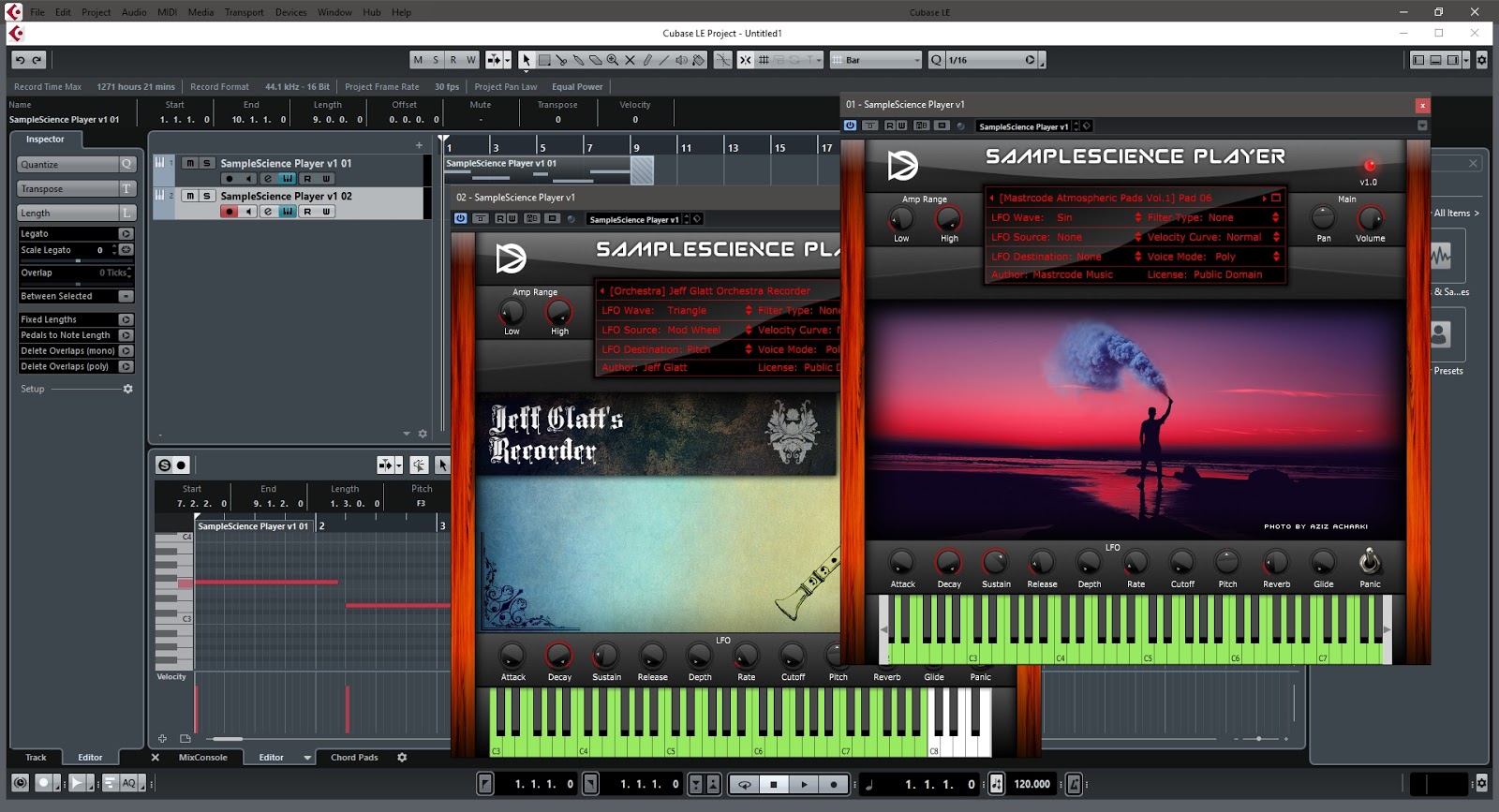Open the Project menu
Image resolution: width=1499 pixels, height=812 pixels.
click(x=96, y=12)
